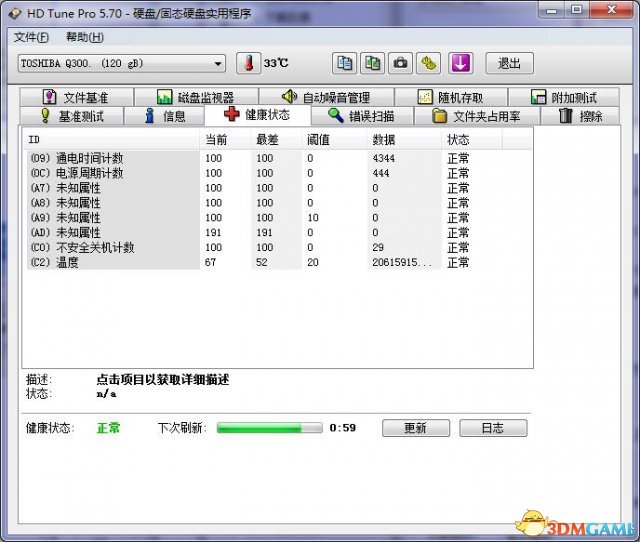Click the 最差 column header
The height and width of the screenshot is (542, 640).
[x=276, y=140]
